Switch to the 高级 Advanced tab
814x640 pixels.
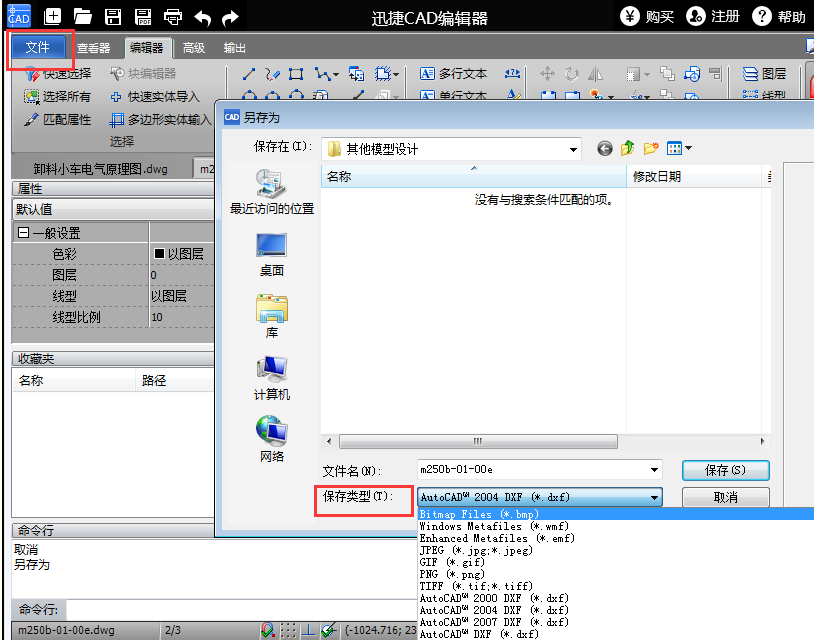(x=194, y=48)
